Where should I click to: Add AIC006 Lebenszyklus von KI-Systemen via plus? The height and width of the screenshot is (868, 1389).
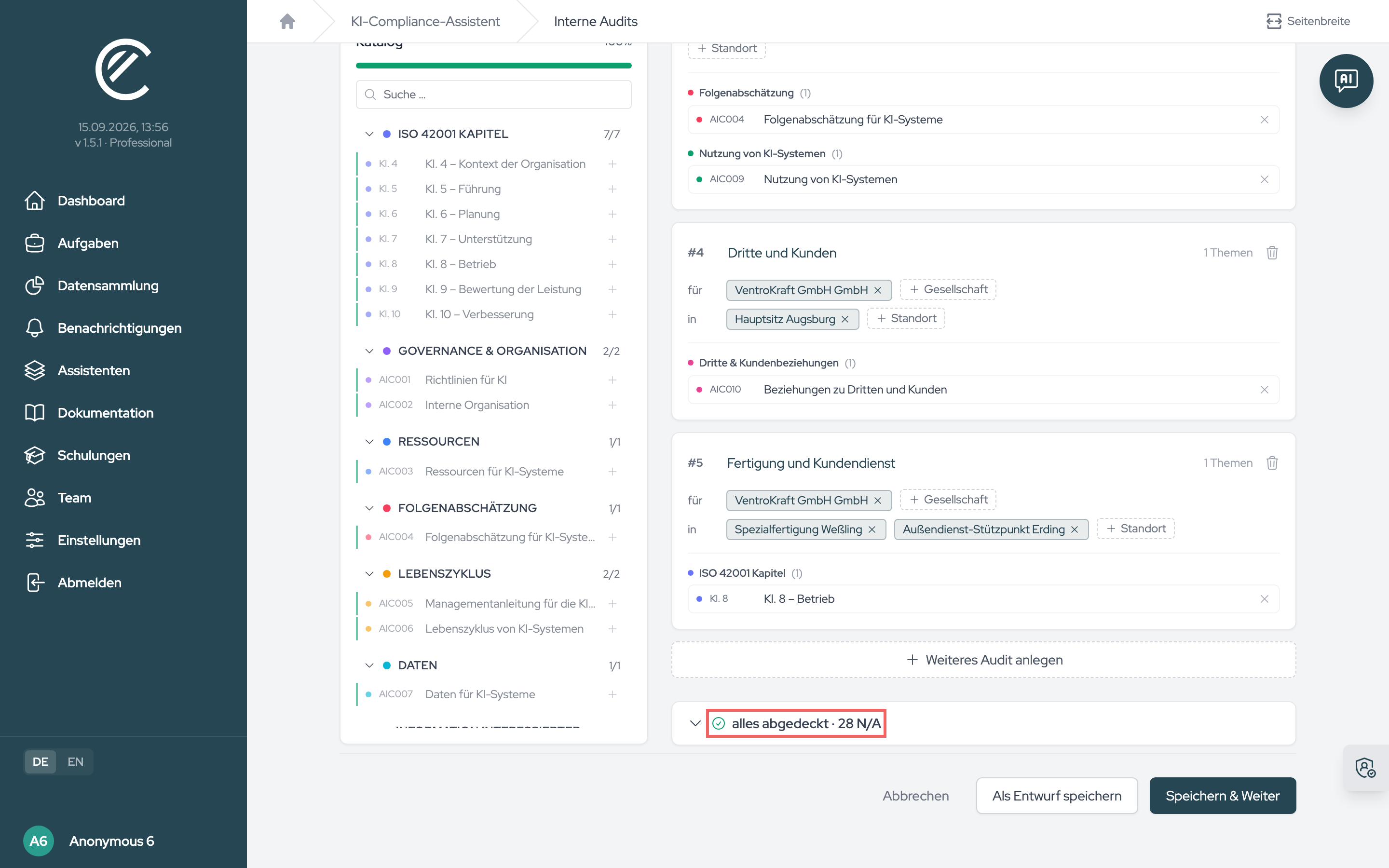click(613, 629)
